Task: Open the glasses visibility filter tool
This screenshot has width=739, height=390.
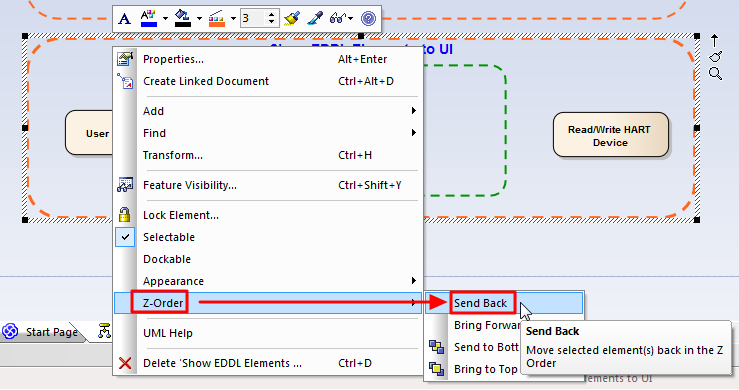Action: pyautogui.click(x=337, y=18)
